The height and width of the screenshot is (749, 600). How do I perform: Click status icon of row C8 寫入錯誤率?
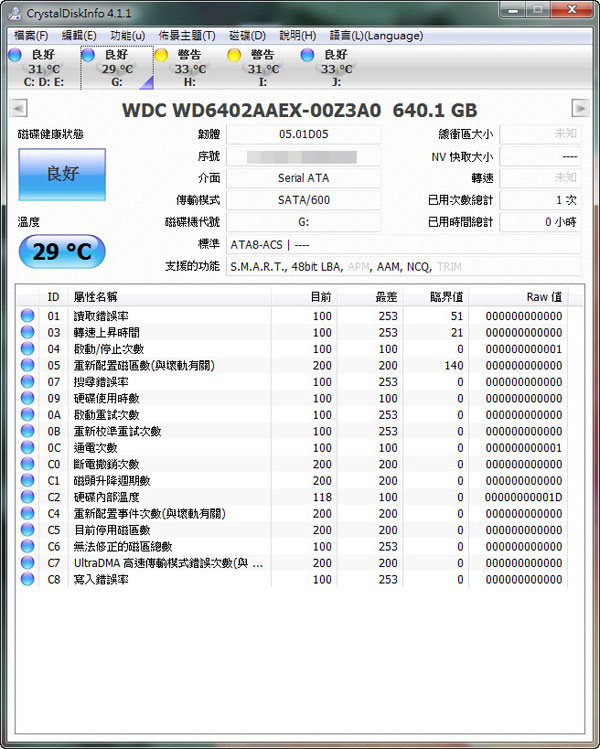tap(28, 579)
